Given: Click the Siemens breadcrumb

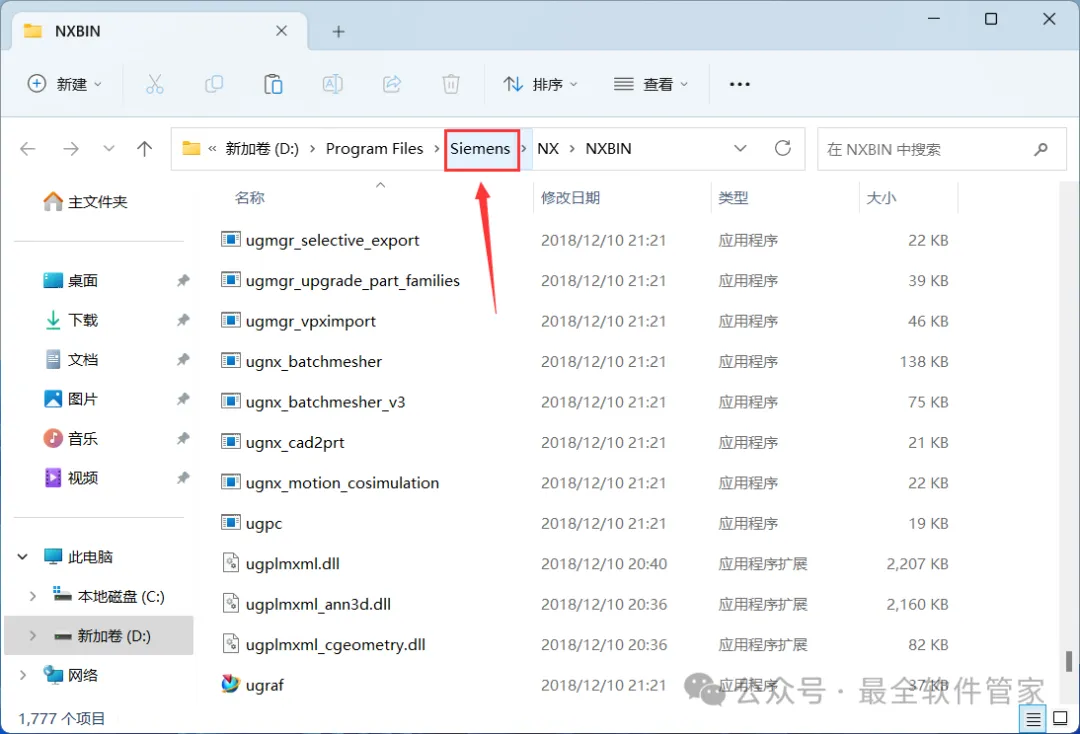Looking at the screenshot, I should click(x=480, y=149).
